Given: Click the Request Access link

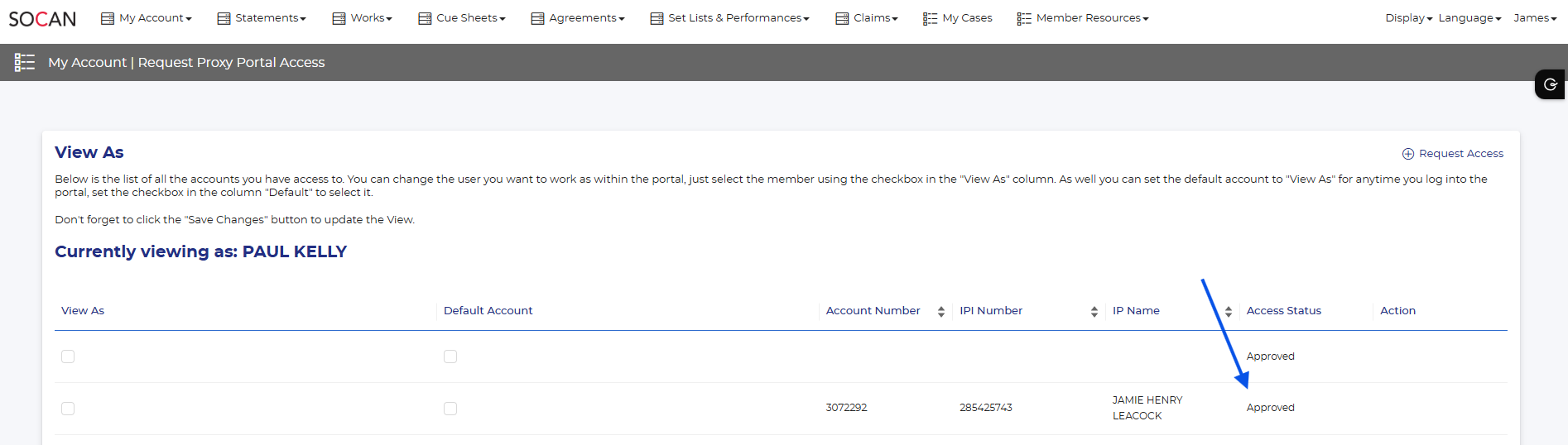Looking at the screenshot, I should click(1460, 154).
